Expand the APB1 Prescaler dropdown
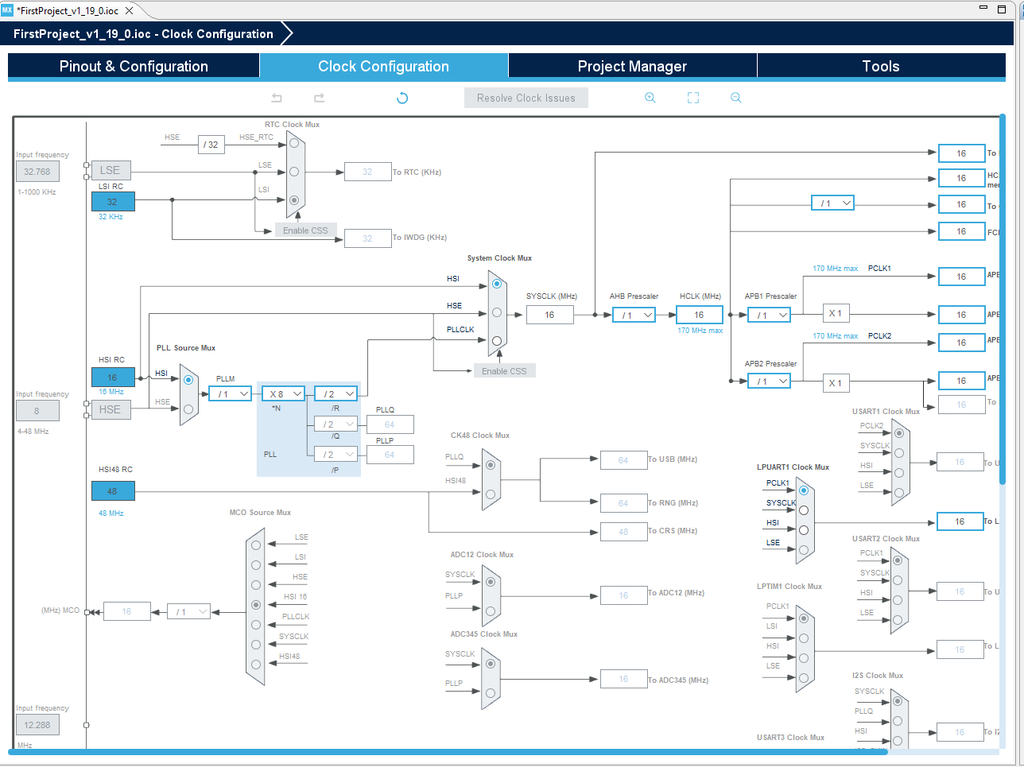Image resolution: width=1024 pixels, height=767 pixels. tap(769, 315)
